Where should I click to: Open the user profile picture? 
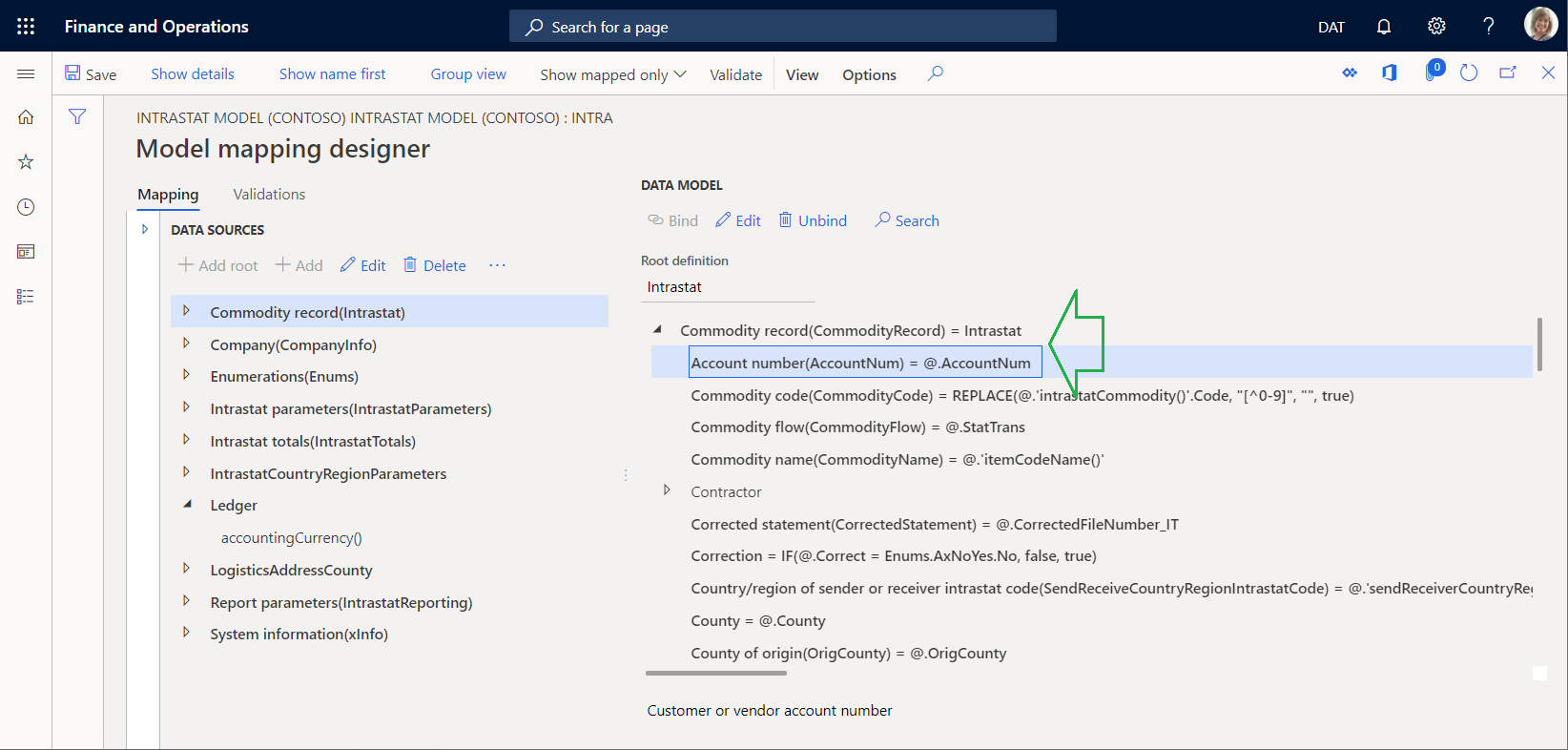coord(1540,25)
